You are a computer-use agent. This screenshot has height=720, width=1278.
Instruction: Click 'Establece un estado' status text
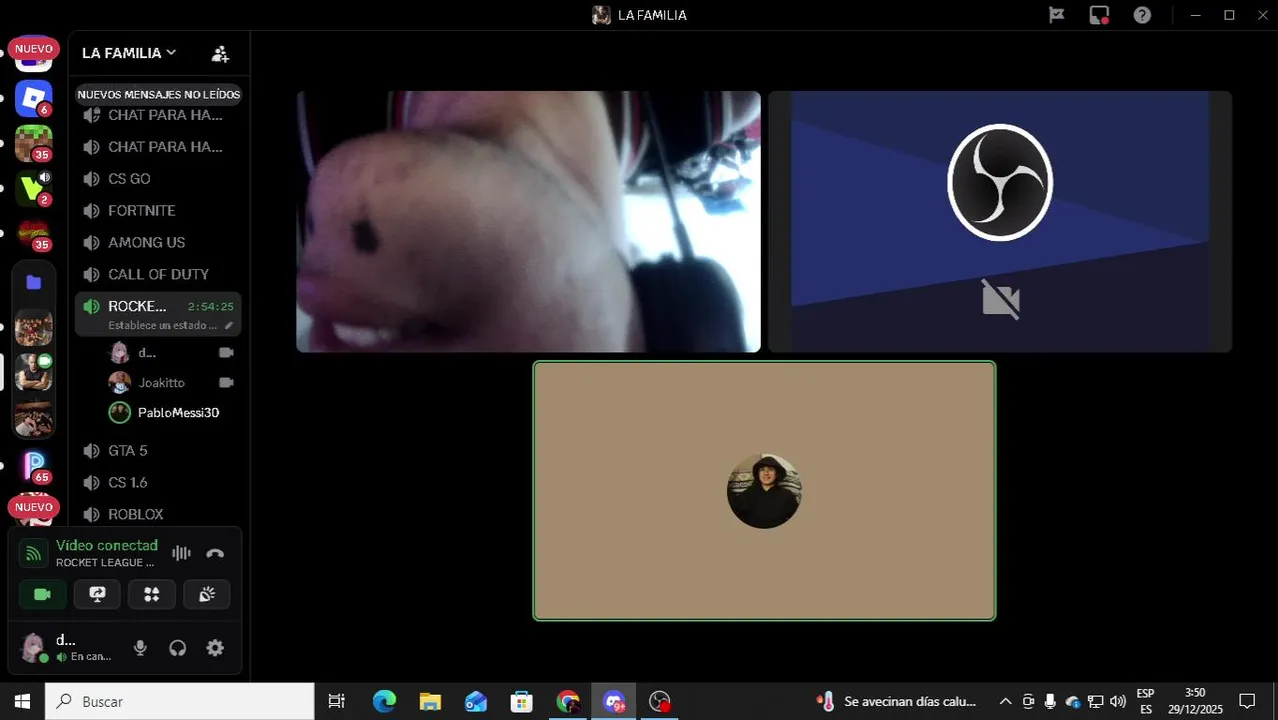pos(162,326)
